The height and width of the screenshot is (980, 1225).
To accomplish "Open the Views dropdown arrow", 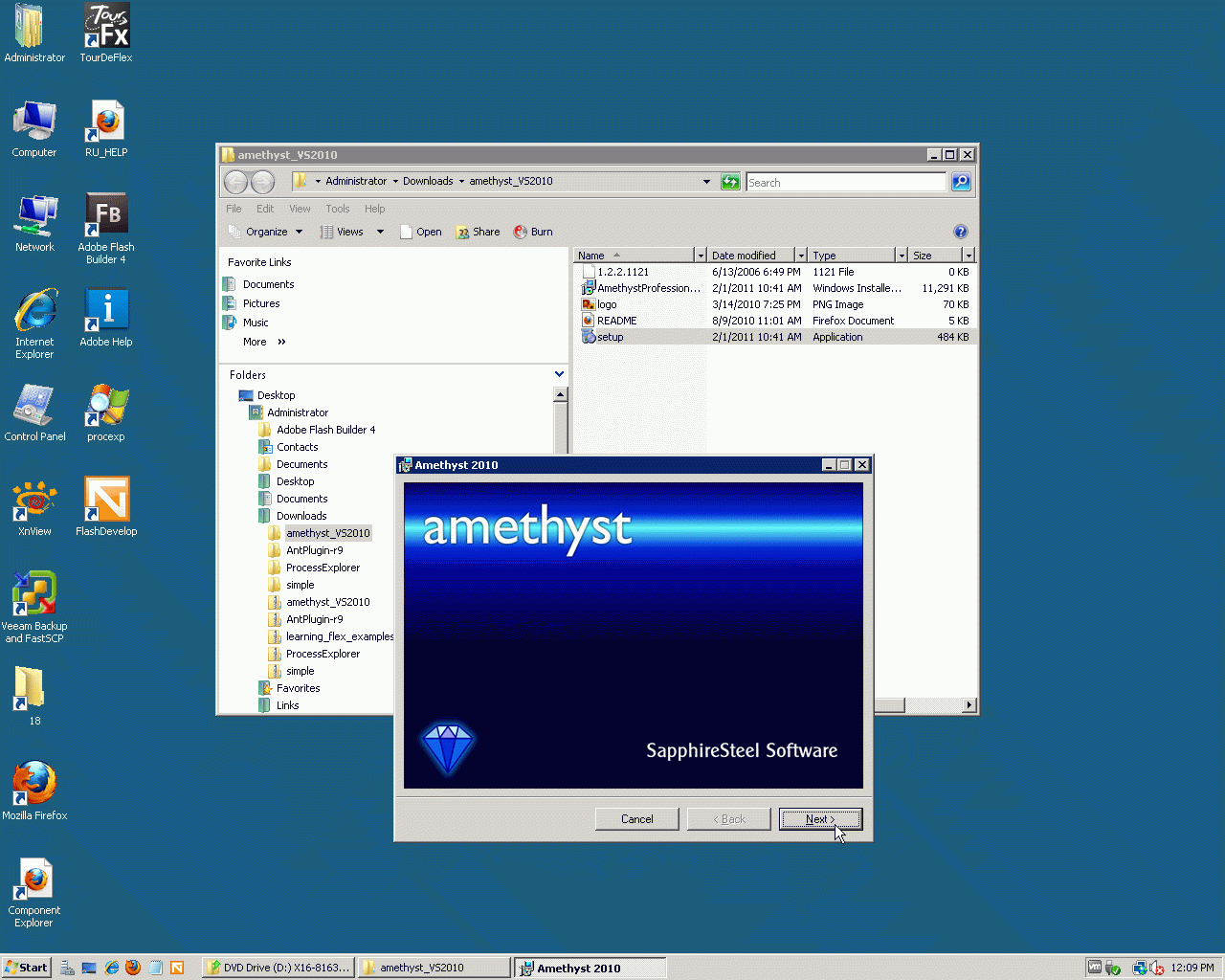I will pyautogui.click(x=380, y=232).
